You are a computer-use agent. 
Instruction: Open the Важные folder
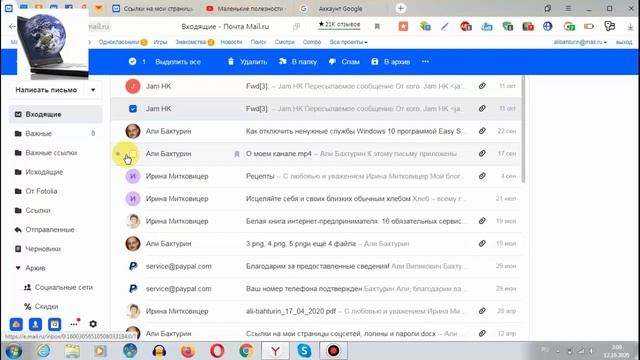point(56,133)
